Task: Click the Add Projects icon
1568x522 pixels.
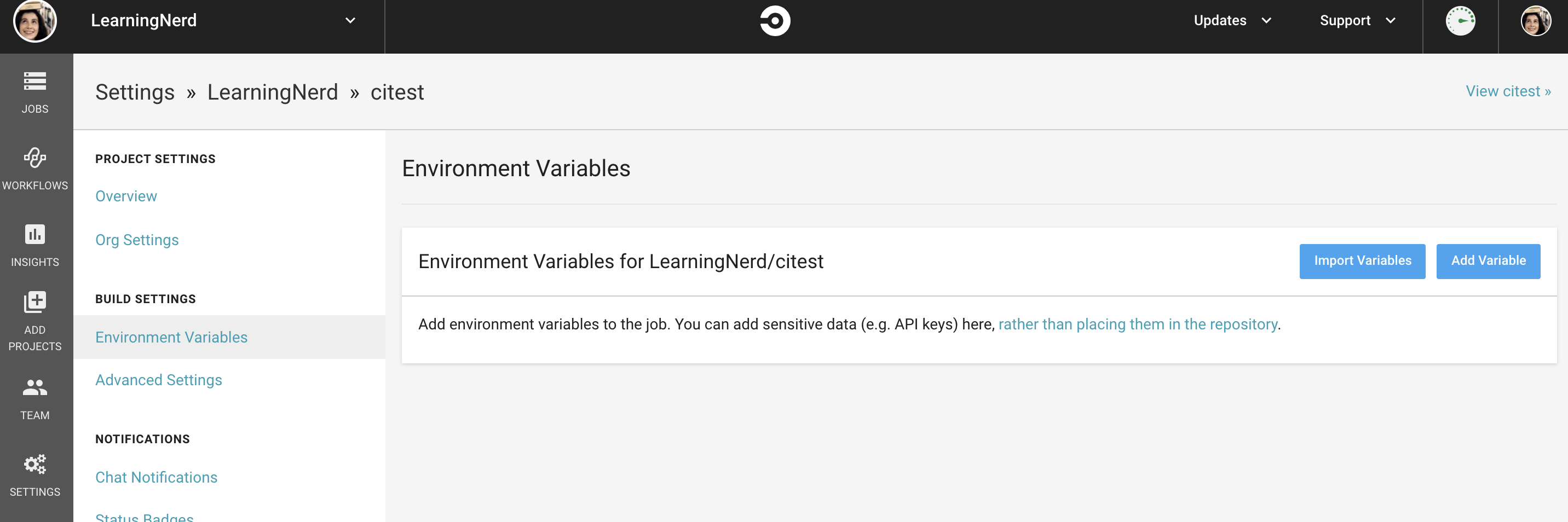Action: [x=34, y=303]
